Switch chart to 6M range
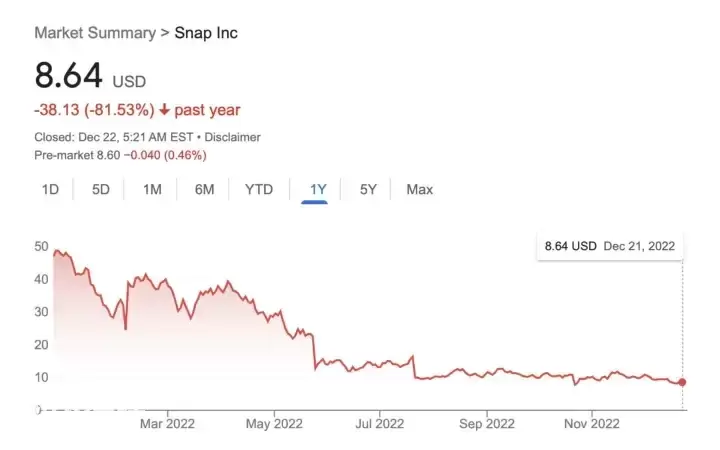 [x=204, y=189]
